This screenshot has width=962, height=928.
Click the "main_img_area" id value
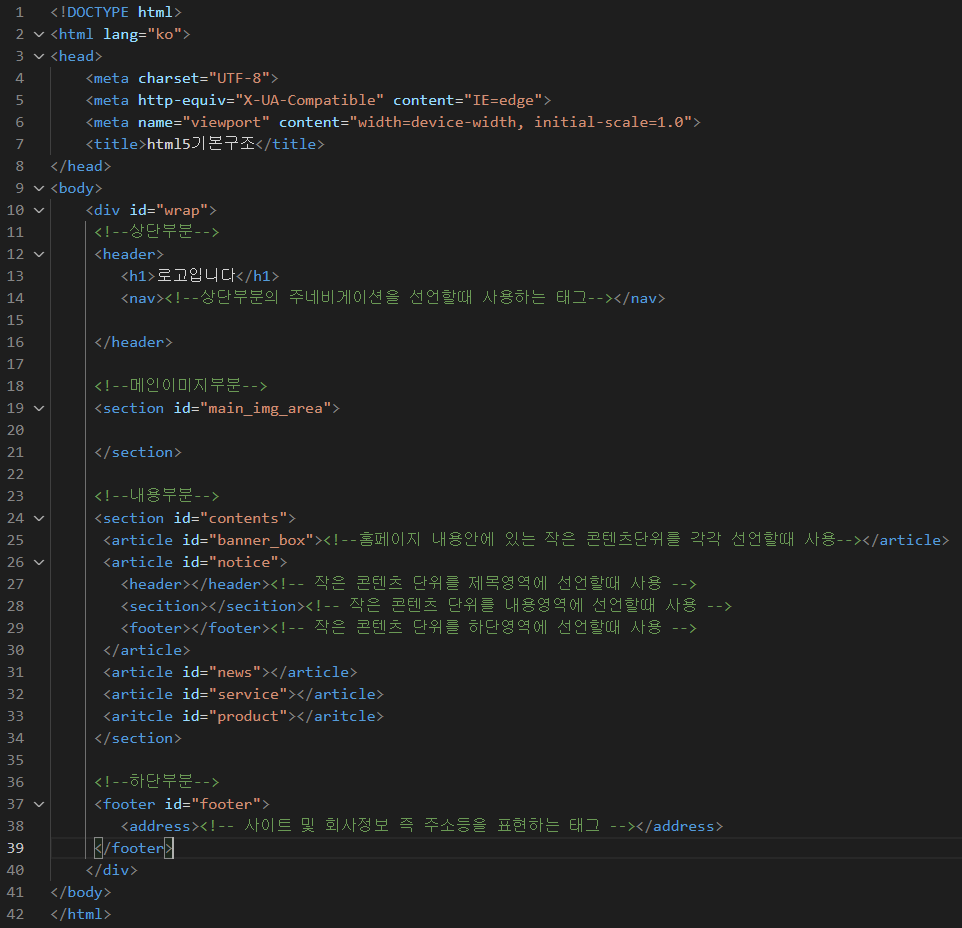[266, 408]
